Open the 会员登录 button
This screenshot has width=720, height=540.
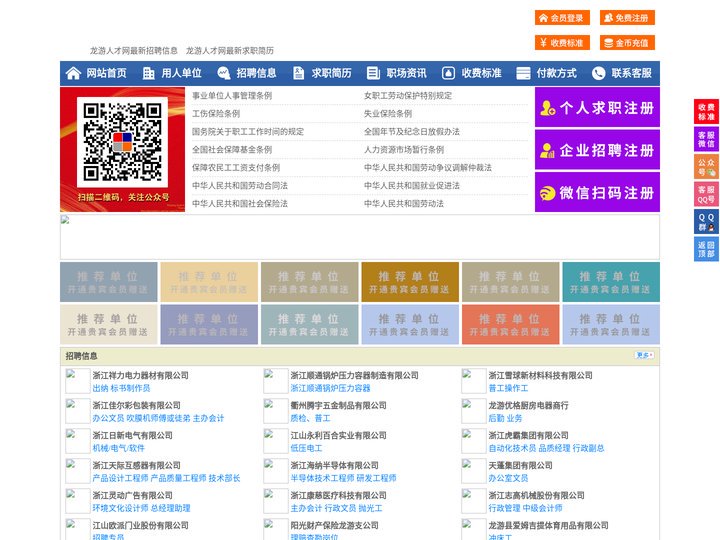pyautogui.click(x=562, y=18)
